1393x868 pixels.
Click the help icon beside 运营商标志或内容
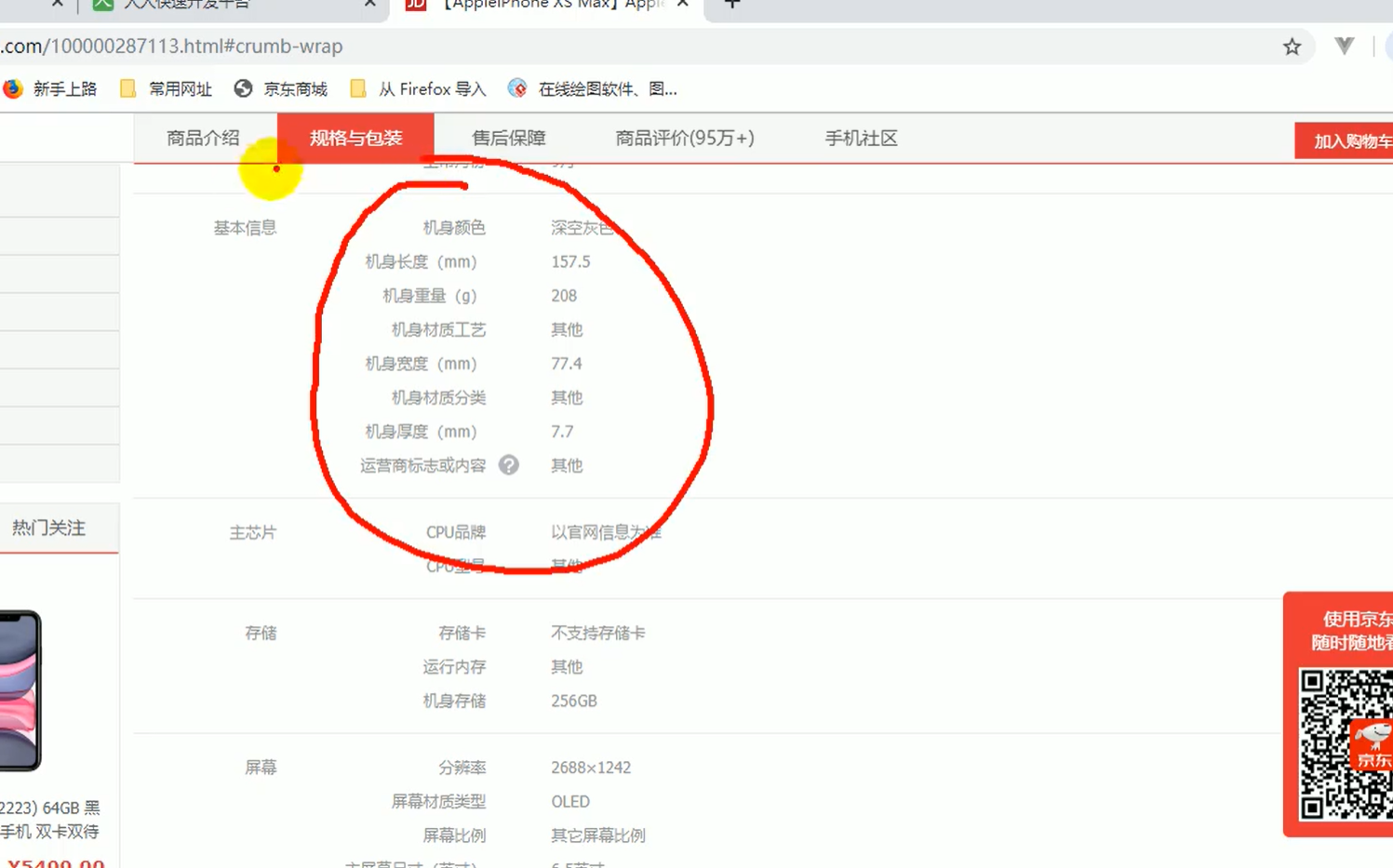(x=508, y=465)
